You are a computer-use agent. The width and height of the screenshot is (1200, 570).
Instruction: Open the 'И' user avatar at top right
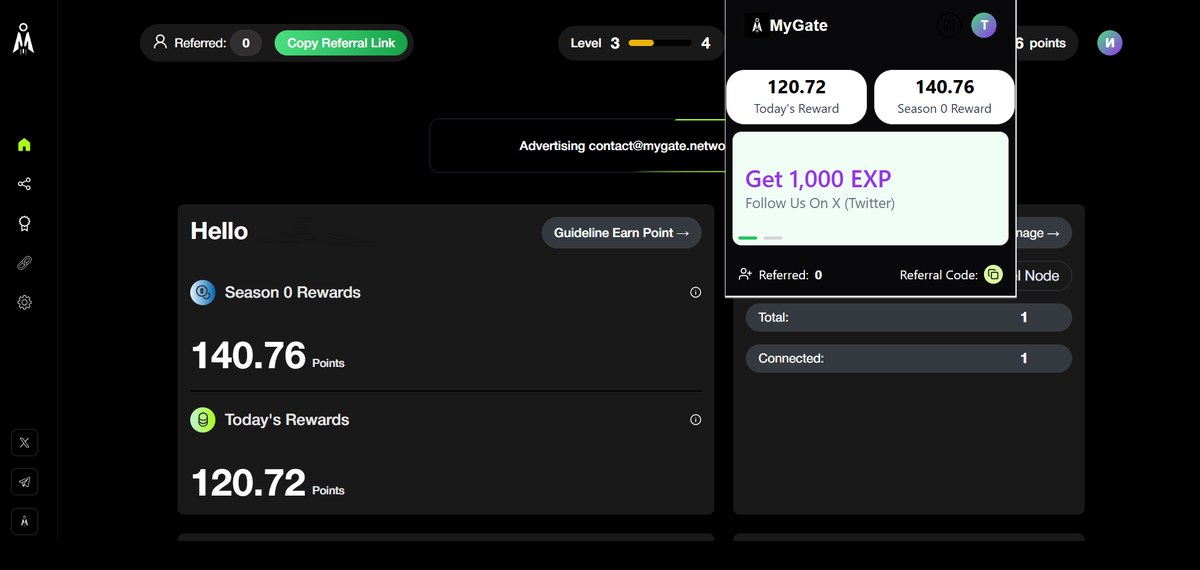click(x=1110, y=43)
